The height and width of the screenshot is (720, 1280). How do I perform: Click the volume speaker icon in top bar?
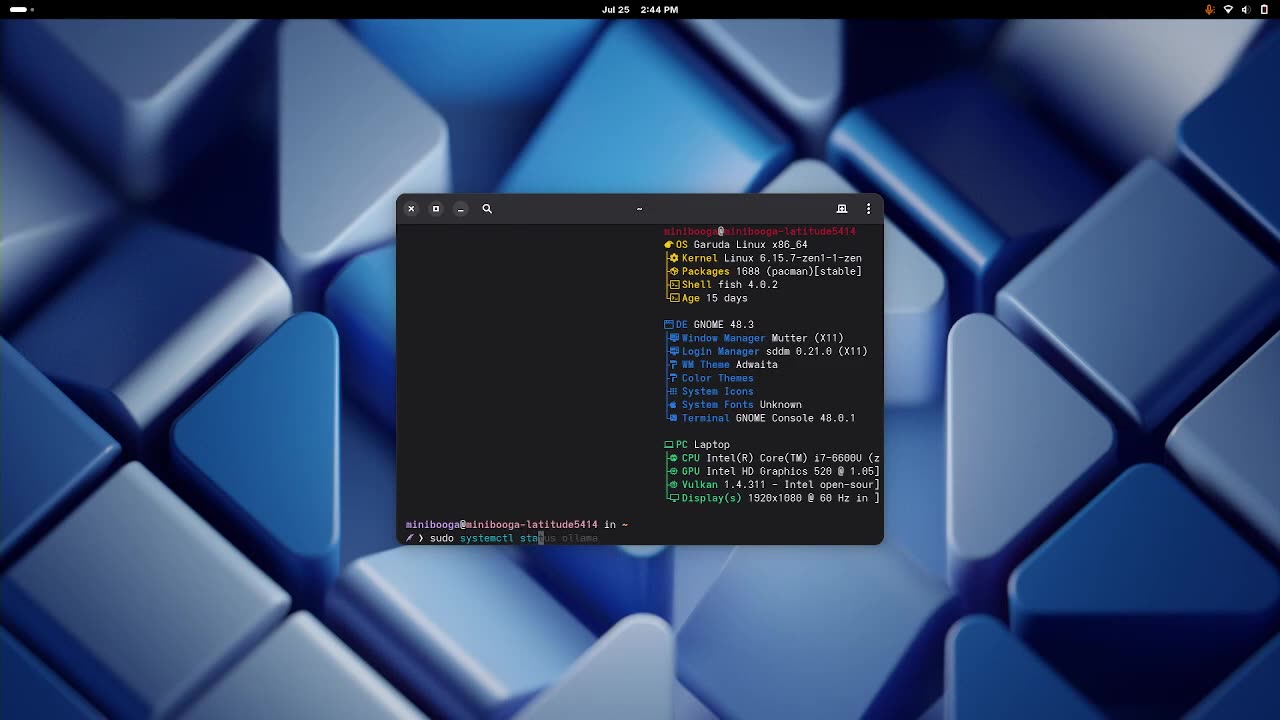pos(1246,10)
